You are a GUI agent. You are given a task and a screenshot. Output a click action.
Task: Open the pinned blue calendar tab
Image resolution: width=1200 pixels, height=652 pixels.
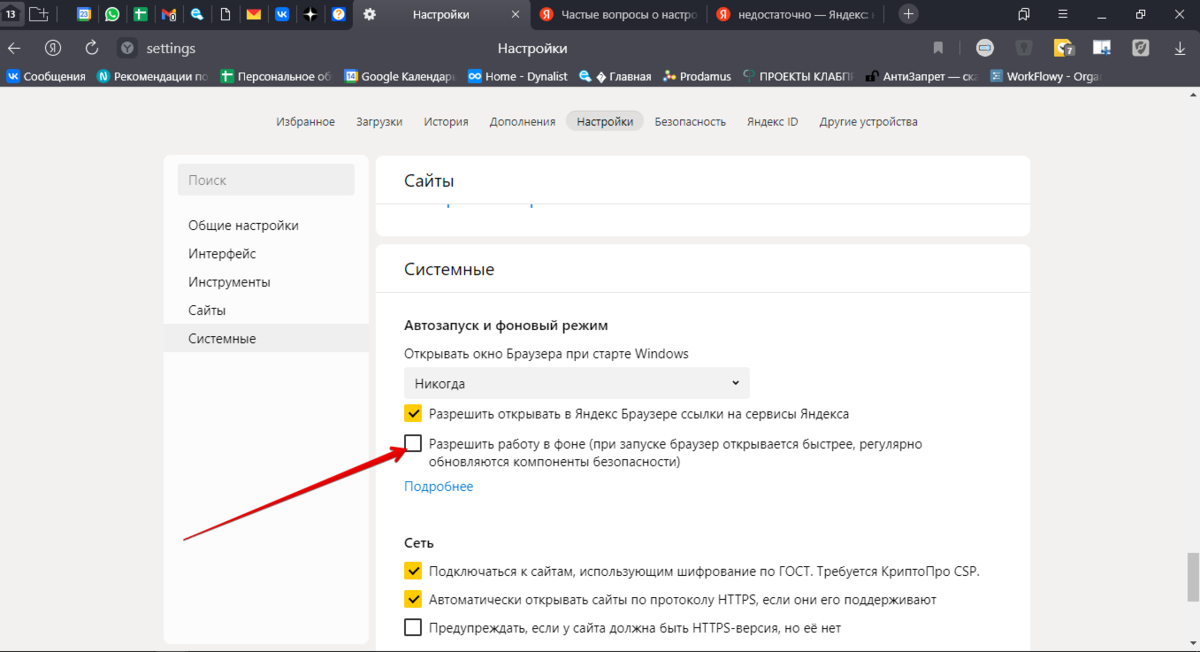point(84,14)
